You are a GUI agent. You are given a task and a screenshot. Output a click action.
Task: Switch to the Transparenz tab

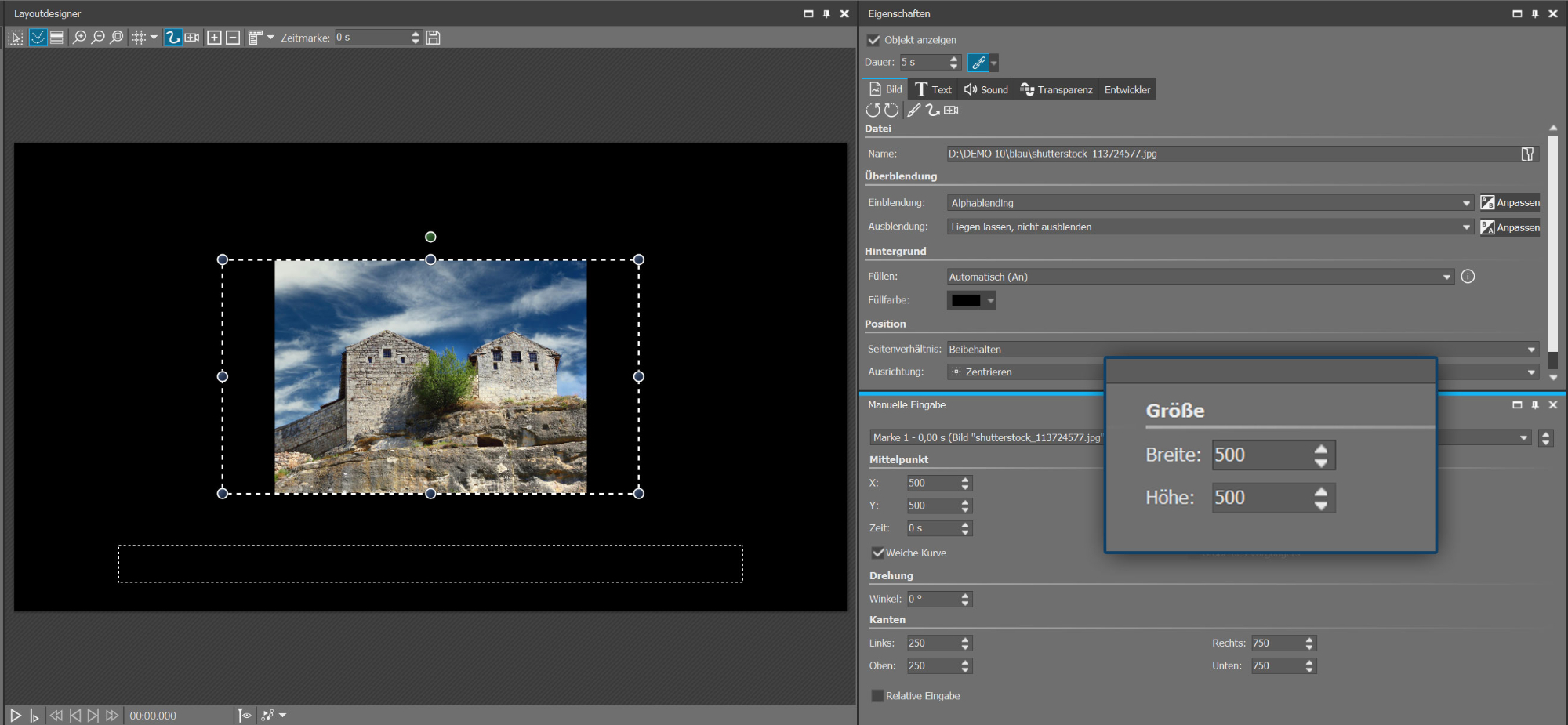click(1056, 90)
